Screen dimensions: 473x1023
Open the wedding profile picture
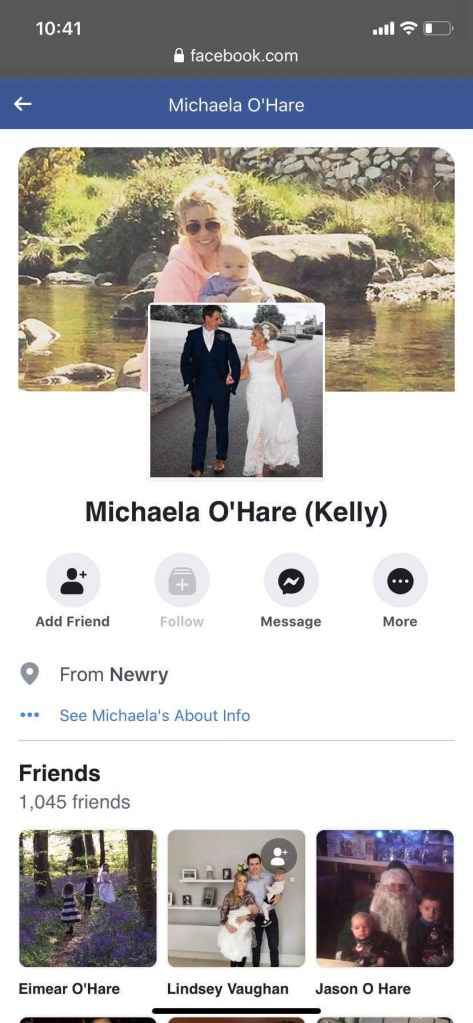tap(236, 390)
